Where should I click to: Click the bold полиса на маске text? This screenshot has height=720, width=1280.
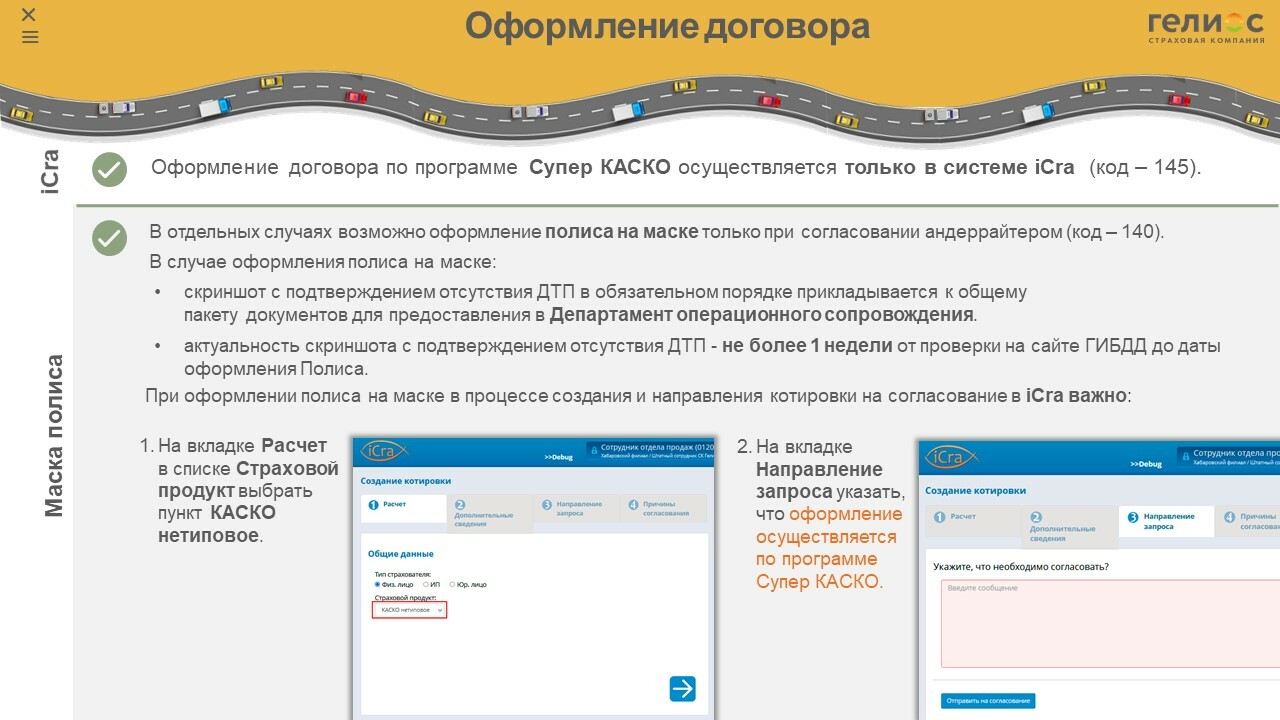[x=621, y=232]
